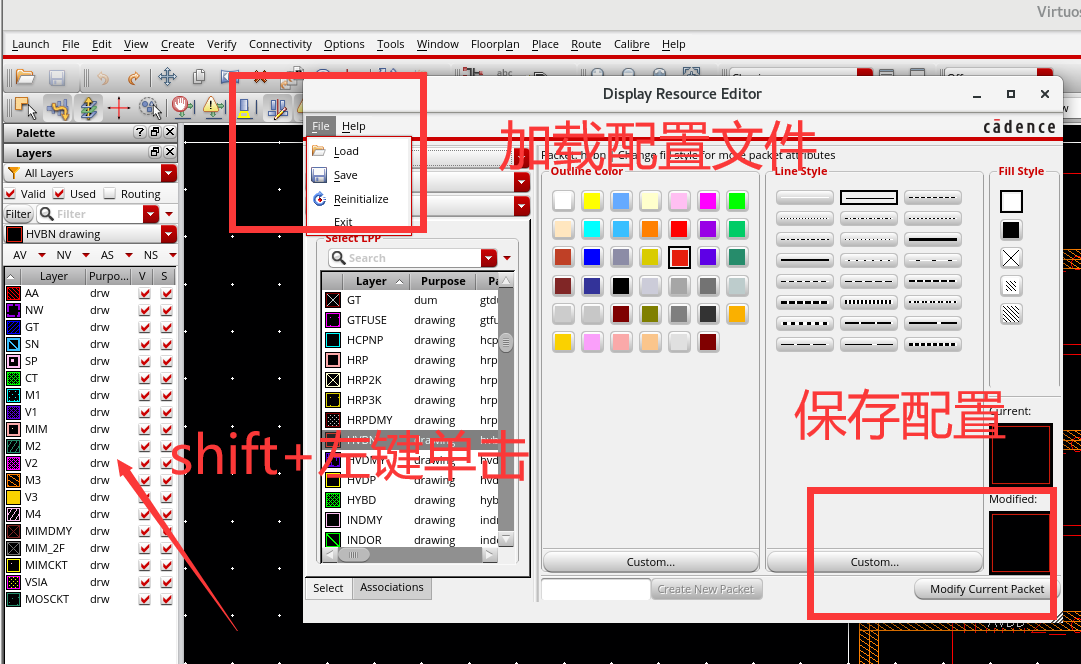This screenshot has height=664, width=1081.
Task: Click the dashed-circle shapes selection icon
Action: (x=150, y=108)
